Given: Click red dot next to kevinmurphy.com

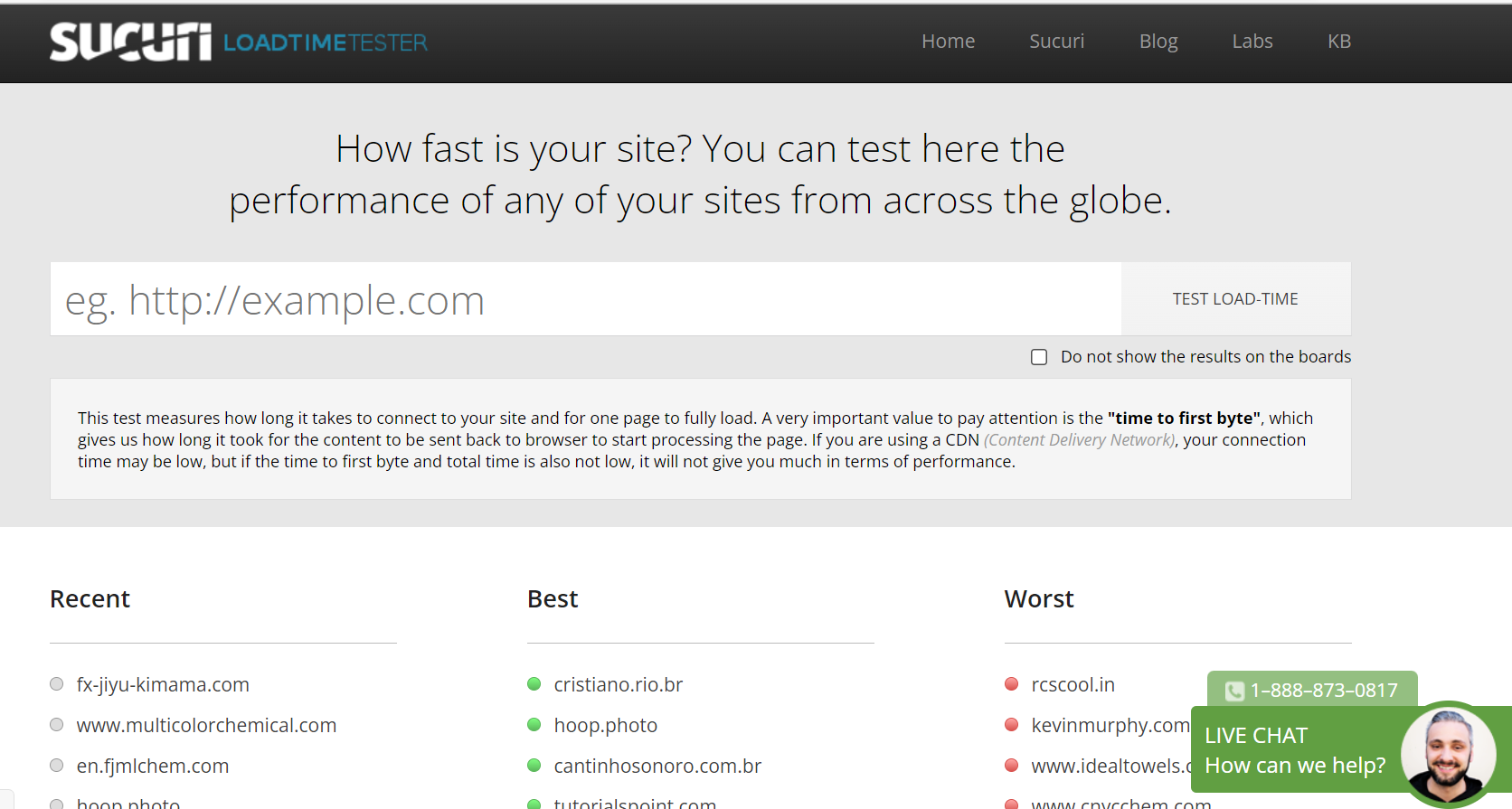Looking at the screenshot, I should click(x=1012, y=725).
